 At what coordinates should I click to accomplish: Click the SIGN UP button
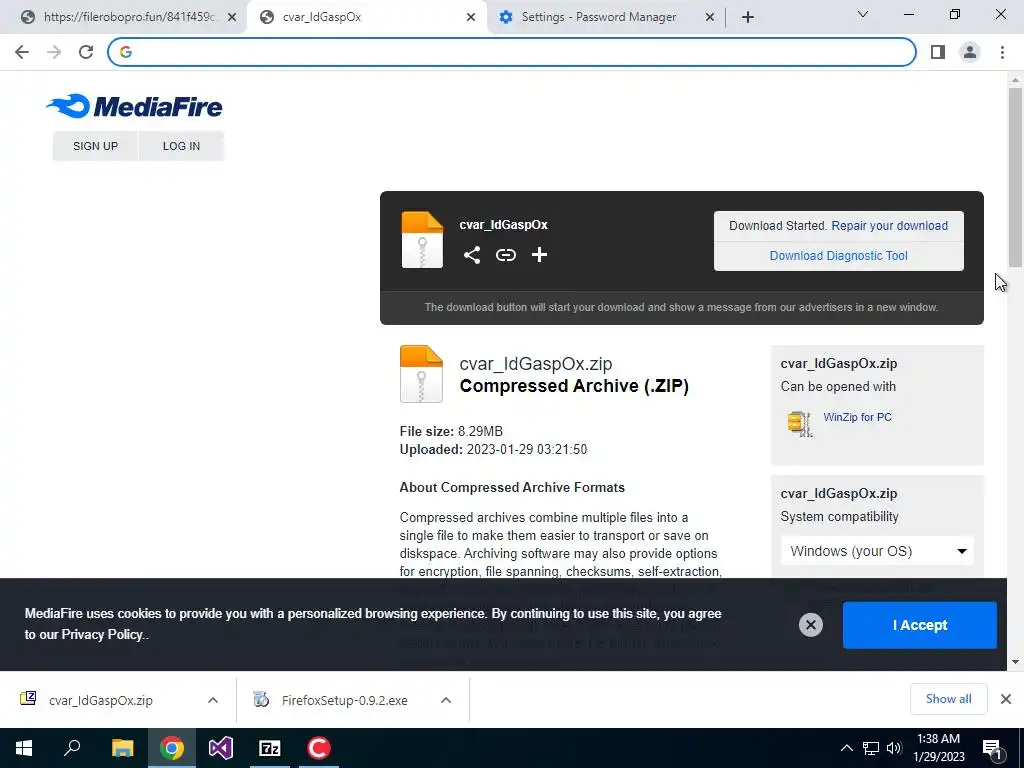click(95, 146)
